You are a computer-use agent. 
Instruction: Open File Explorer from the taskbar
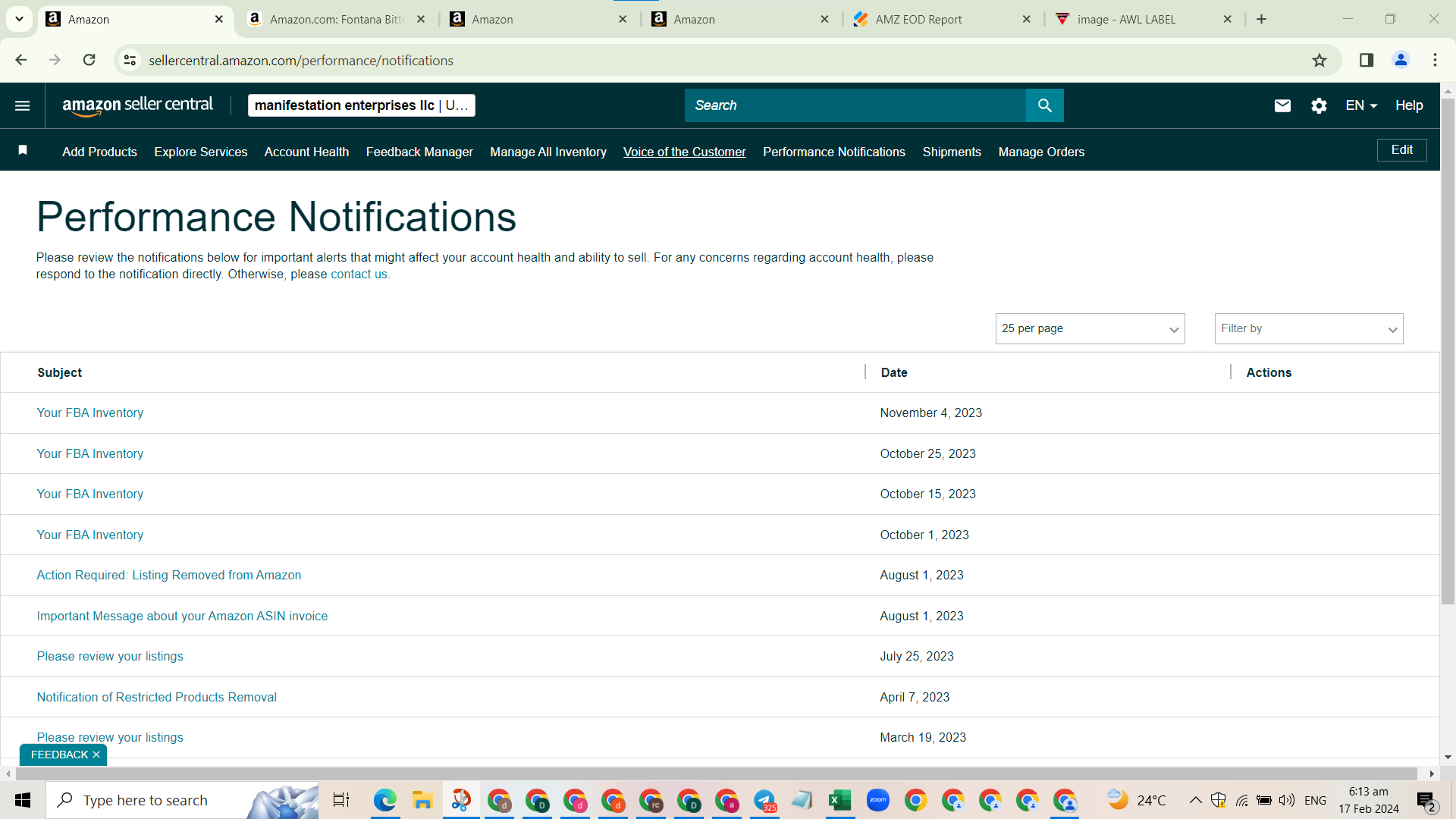point(422,800)
